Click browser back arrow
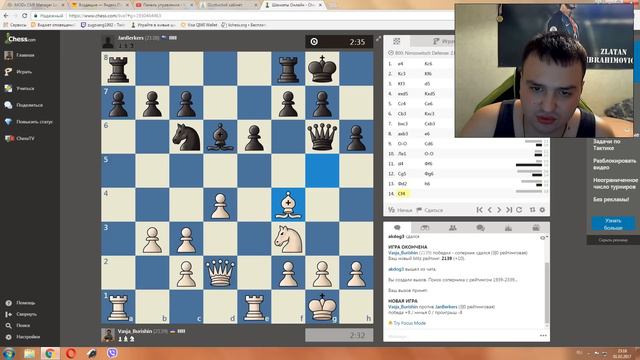 [6, 16]
